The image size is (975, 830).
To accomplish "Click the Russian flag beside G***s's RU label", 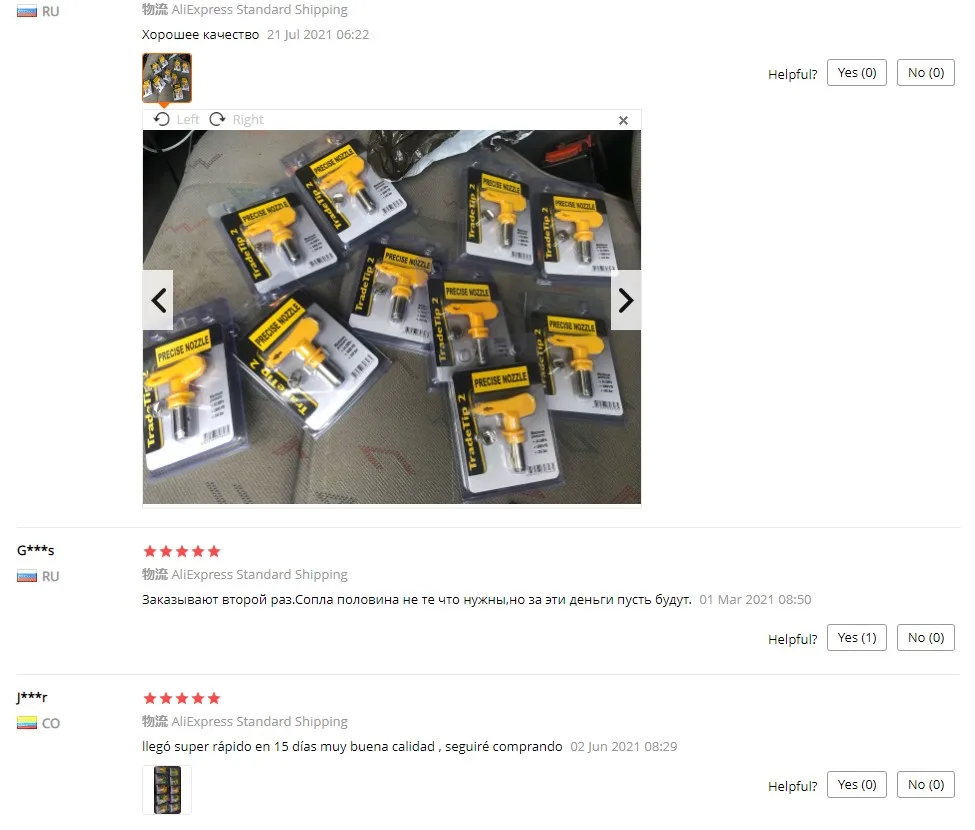I will point(27,576).
